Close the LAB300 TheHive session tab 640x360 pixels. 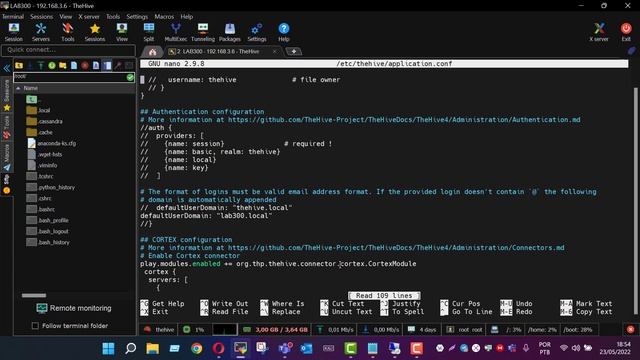(275, 51)
